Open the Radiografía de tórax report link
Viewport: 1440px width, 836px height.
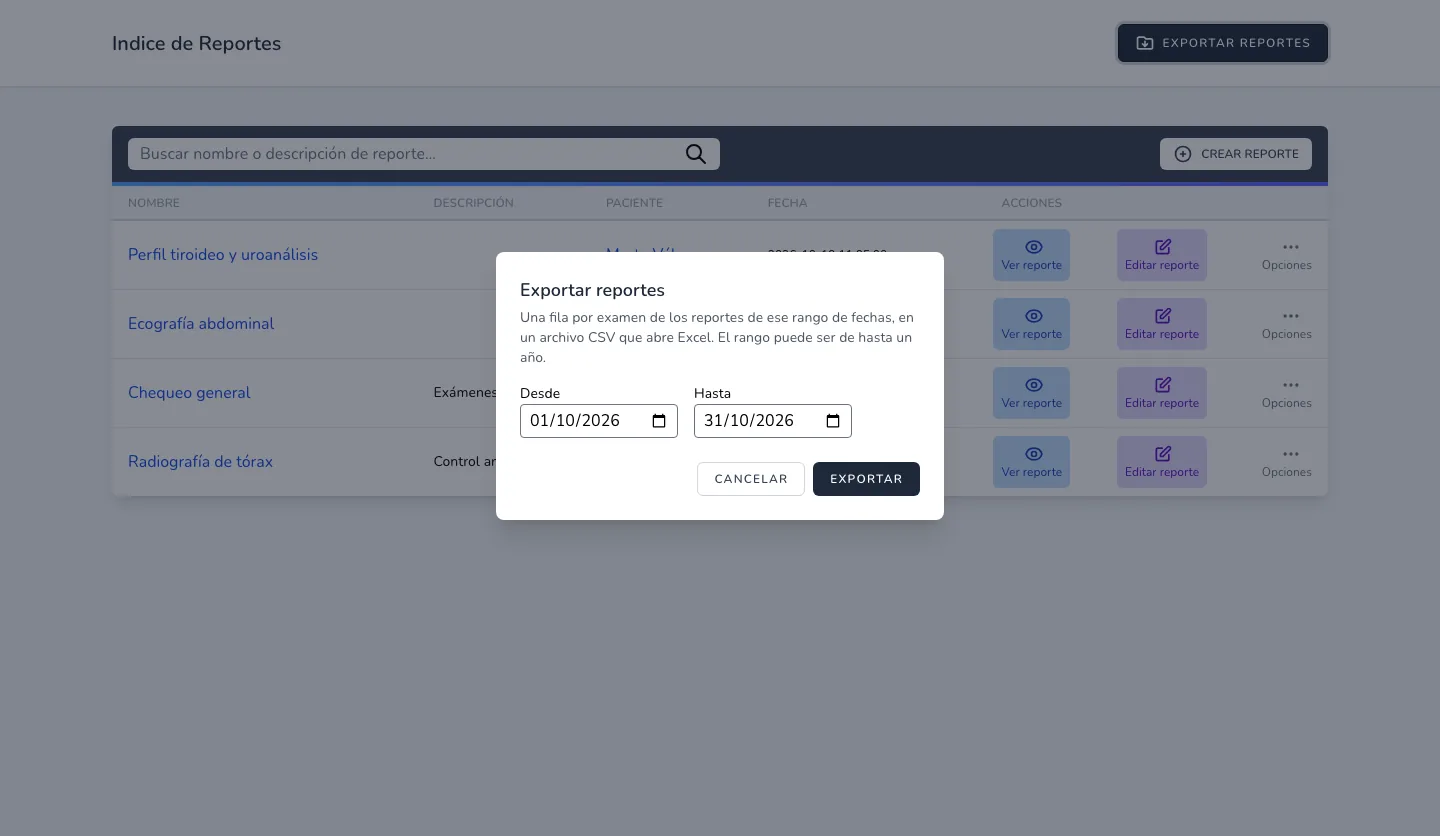[x=200, y=462]
